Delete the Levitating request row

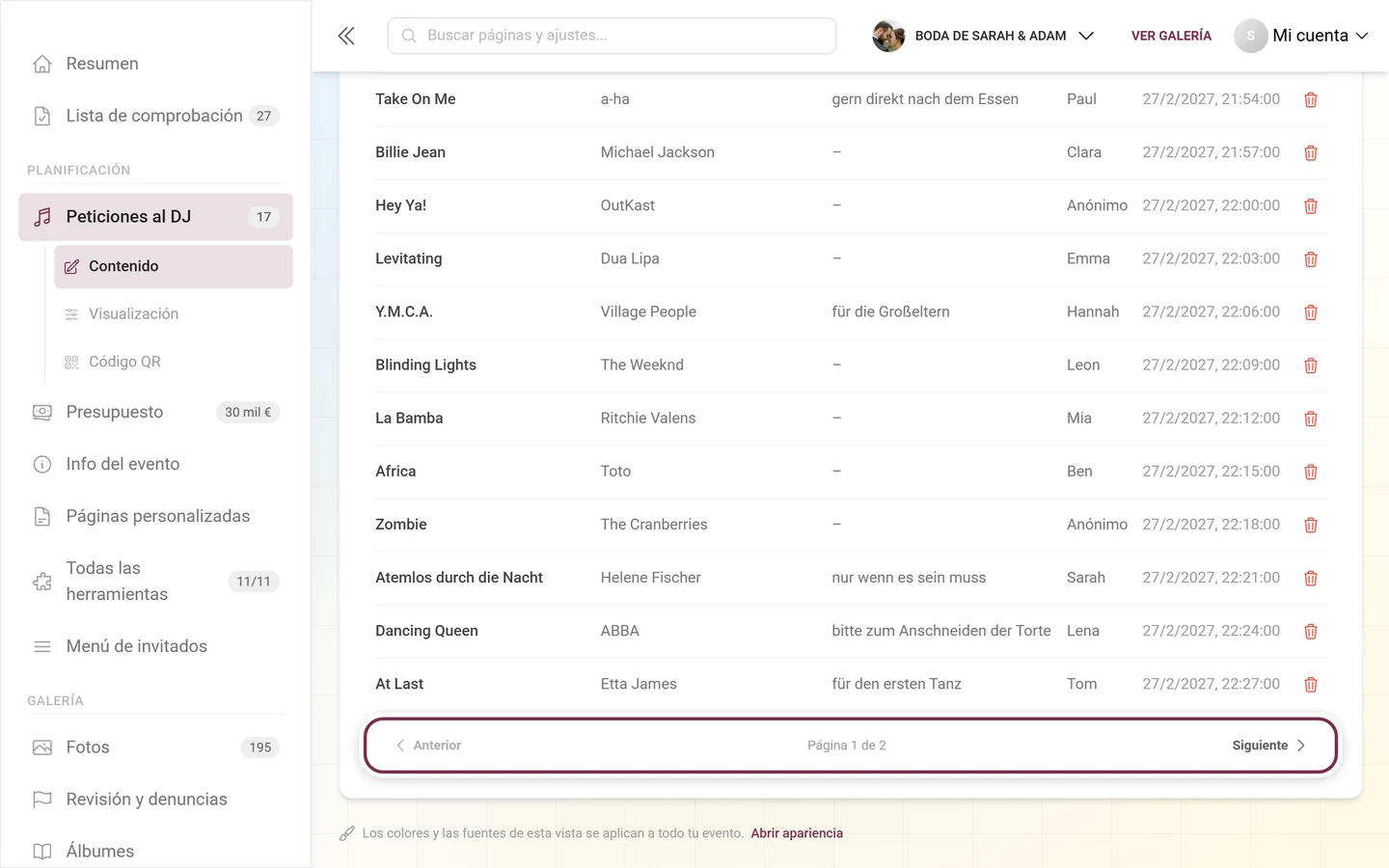(x=1311, y=258)
